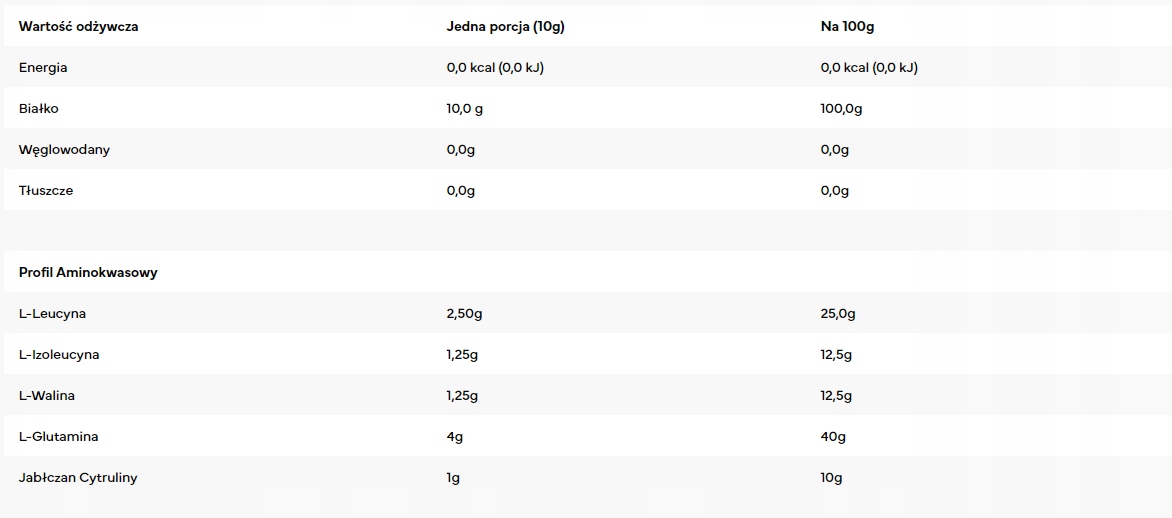Click the "L-Leucyna" row label
The width and height of the screenshot is (1172, 518).
click(x=52, y=314)
